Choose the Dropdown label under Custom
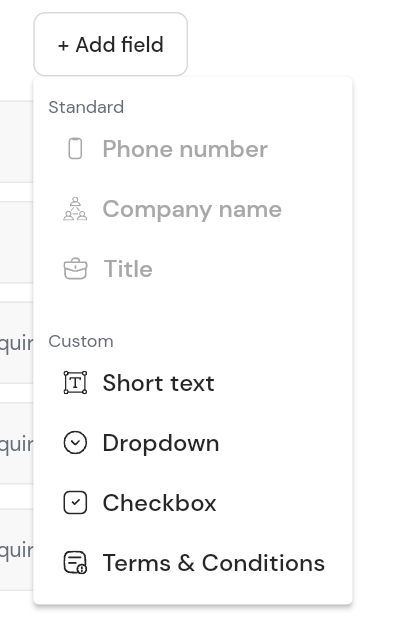Image resolution: width=402 pixels, height=632 pixels. tap(161, 443)
